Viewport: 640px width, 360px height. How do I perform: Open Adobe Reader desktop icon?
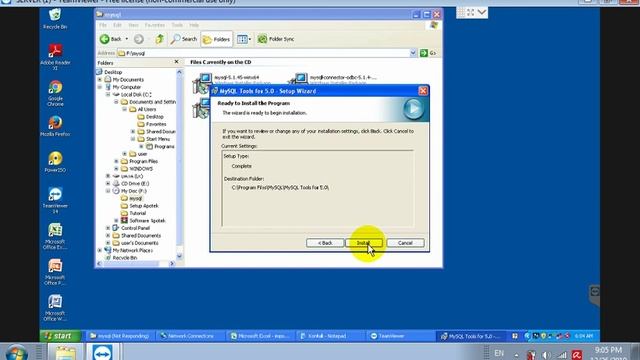(55, 56)
